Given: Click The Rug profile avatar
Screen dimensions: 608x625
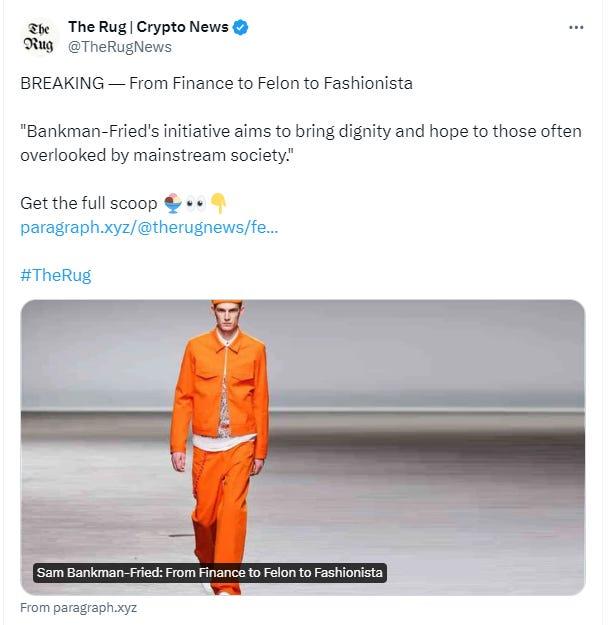Looking at the screenshot, I should click(36, 37).
